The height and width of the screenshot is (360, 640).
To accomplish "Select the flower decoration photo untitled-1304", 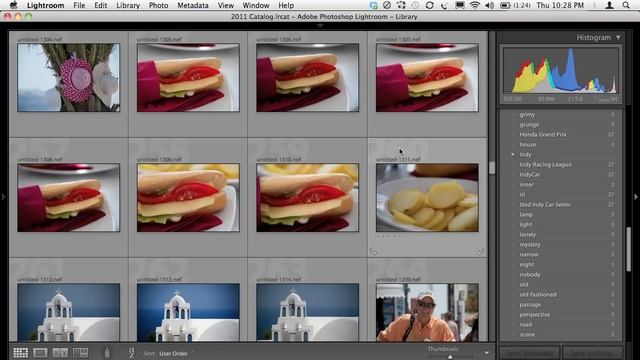I will (69, 78).
